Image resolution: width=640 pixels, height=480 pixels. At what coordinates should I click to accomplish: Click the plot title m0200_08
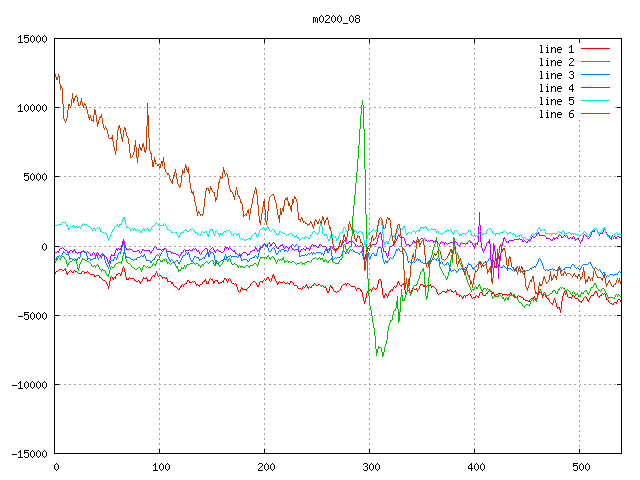click(x=337, y=19)
